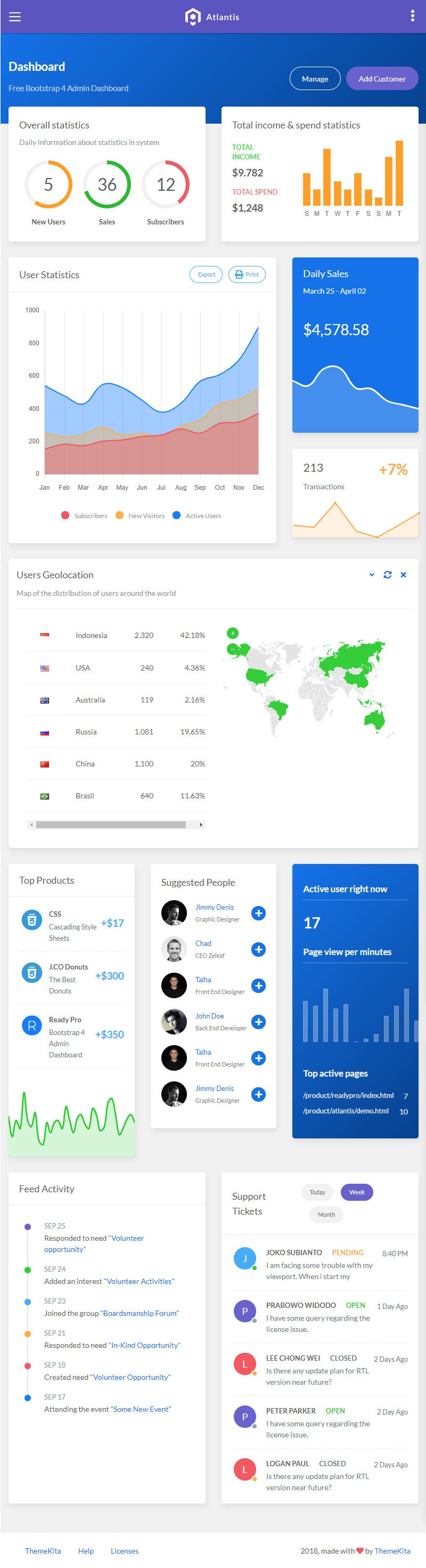The height and width of the screenshot is (1568, 426).
Task: Open the hamburger sidebar menu
Action: pos(14,17)
